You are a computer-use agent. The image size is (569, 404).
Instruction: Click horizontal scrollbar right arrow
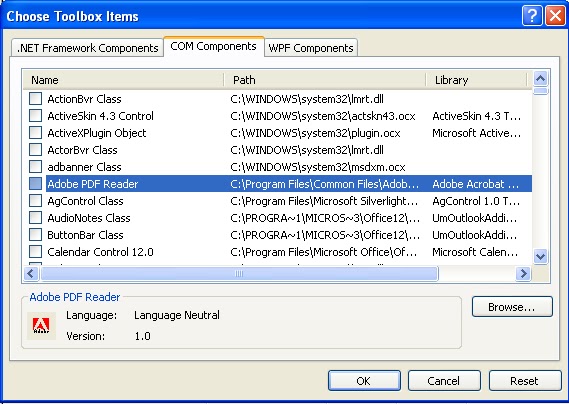point(523,273)
